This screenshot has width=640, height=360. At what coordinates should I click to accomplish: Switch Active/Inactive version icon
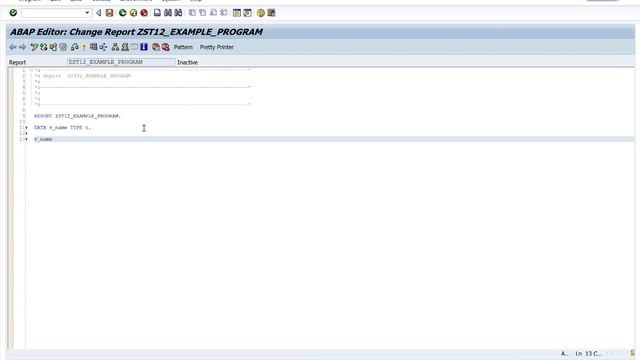point(44,47)
